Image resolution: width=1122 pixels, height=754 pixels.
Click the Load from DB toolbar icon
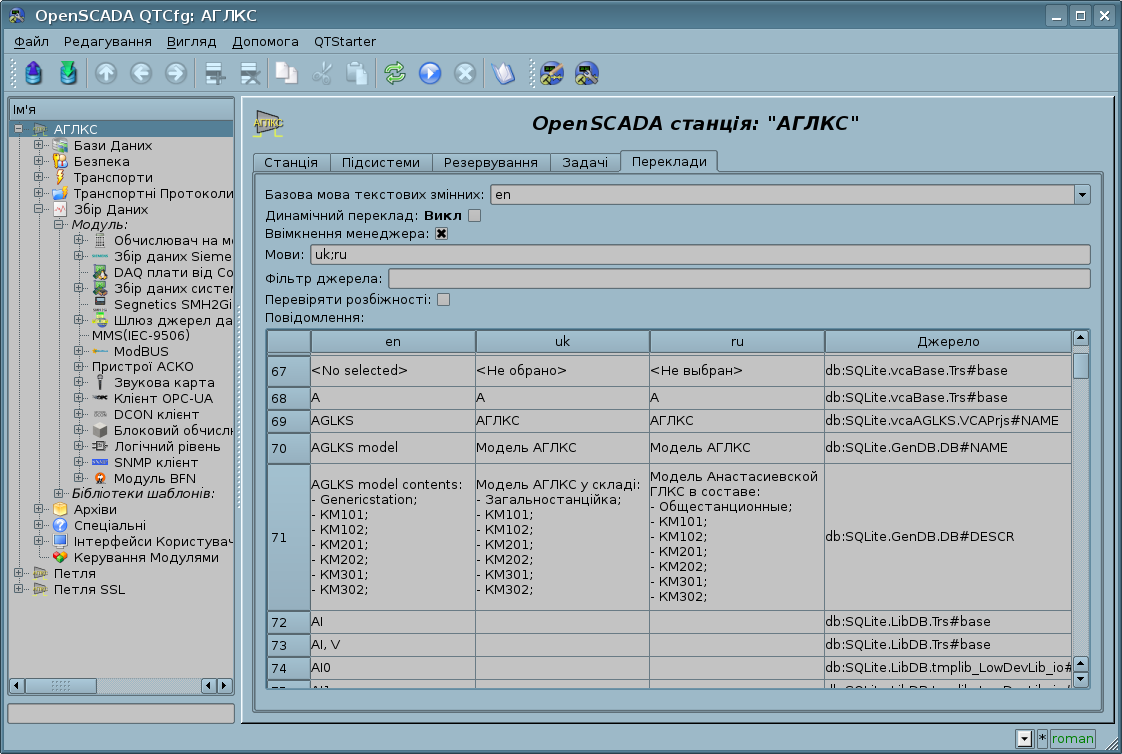point(34,73)
